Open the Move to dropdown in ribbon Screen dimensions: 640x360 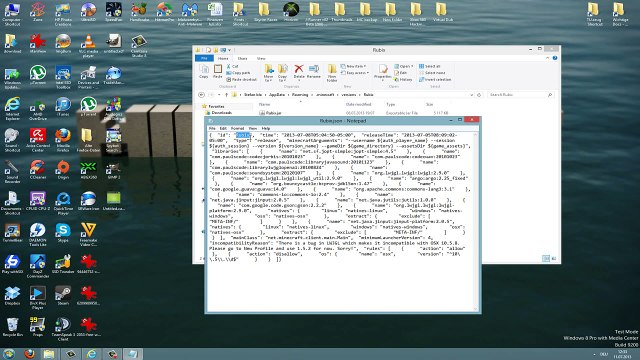tap(269, 78)
